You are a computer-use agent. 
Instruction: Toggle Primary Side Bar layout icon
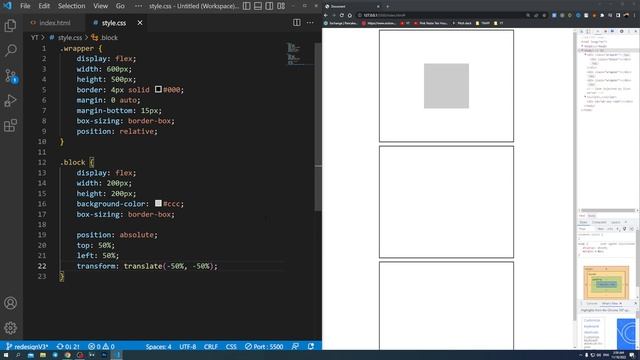point(247,6)
